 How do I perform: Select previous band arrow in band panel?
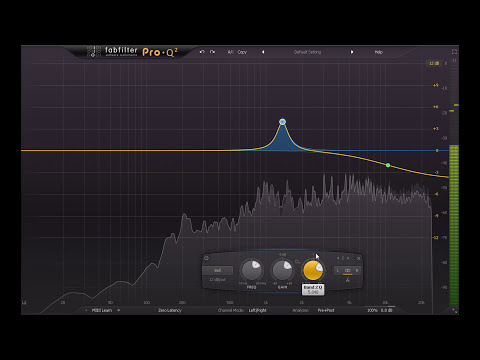[338, 258]
